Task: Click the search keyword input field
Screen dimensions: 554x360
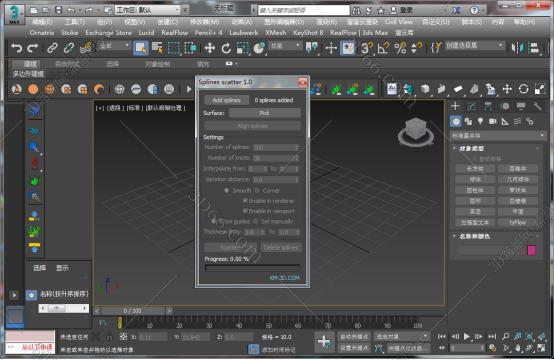Action: [x=303, y=10]
